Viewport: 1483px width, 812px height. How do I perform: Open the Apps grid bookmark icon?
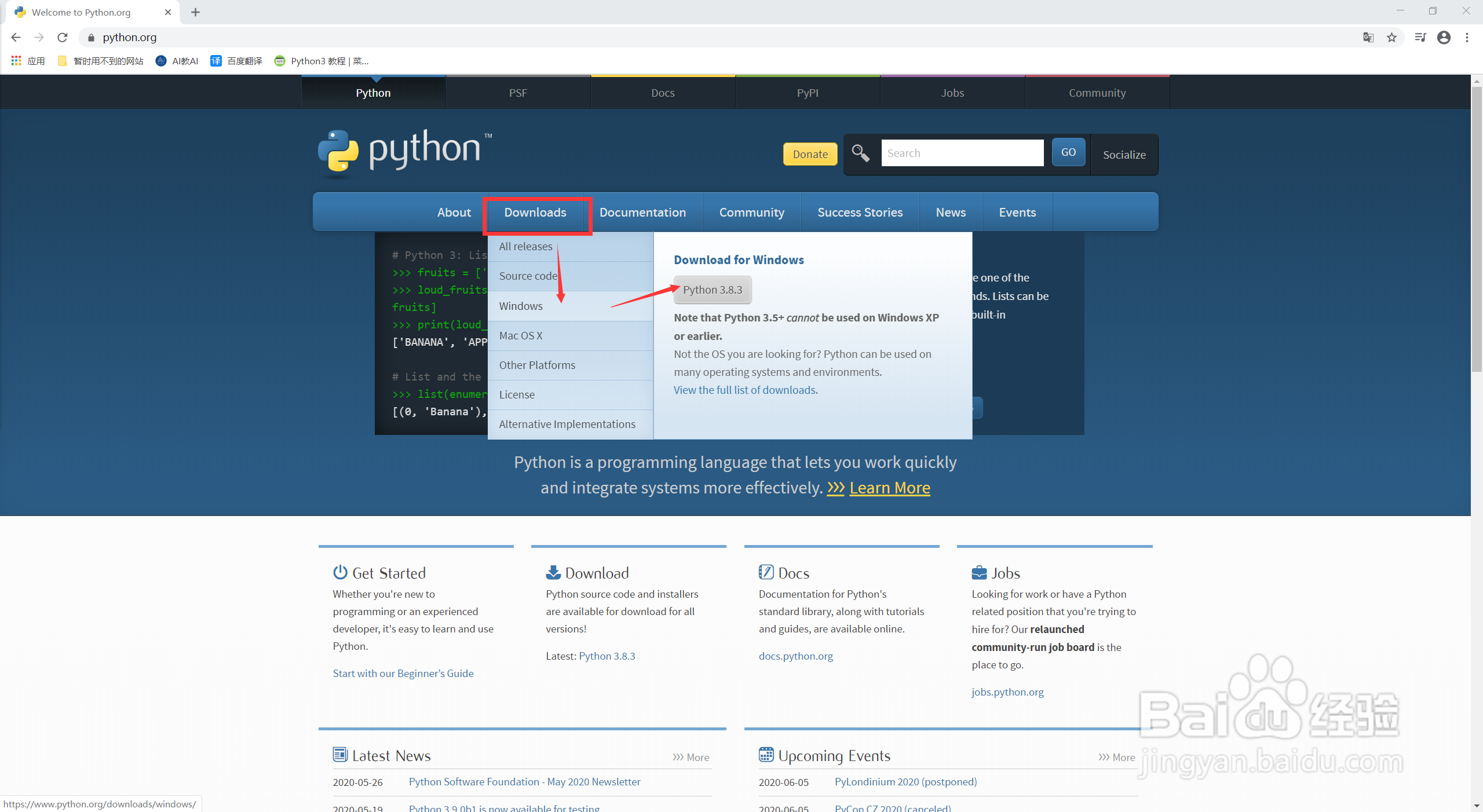[x=16, y=61]
